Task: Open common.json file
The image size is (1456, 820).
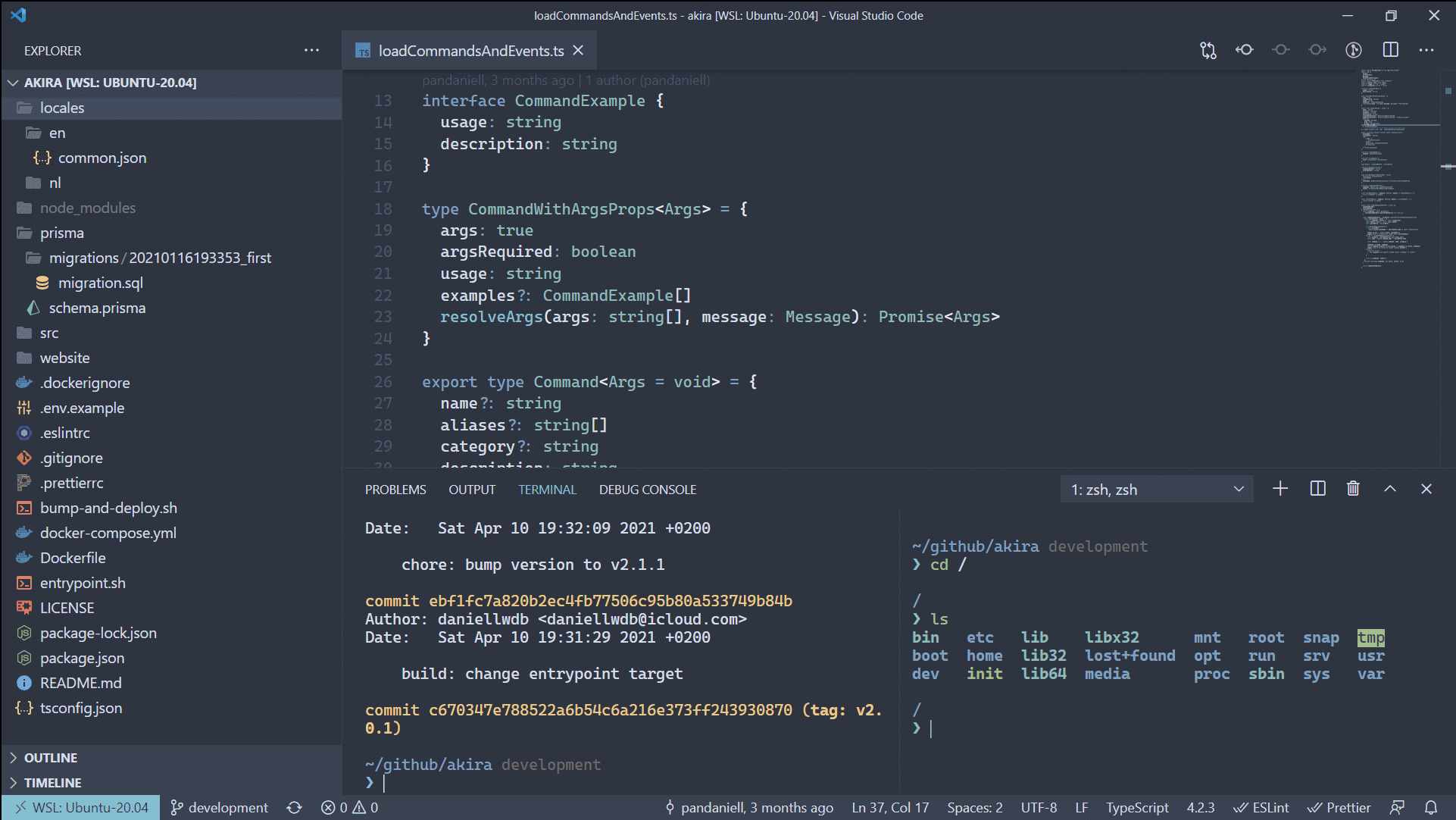Action: pos(171,158)
